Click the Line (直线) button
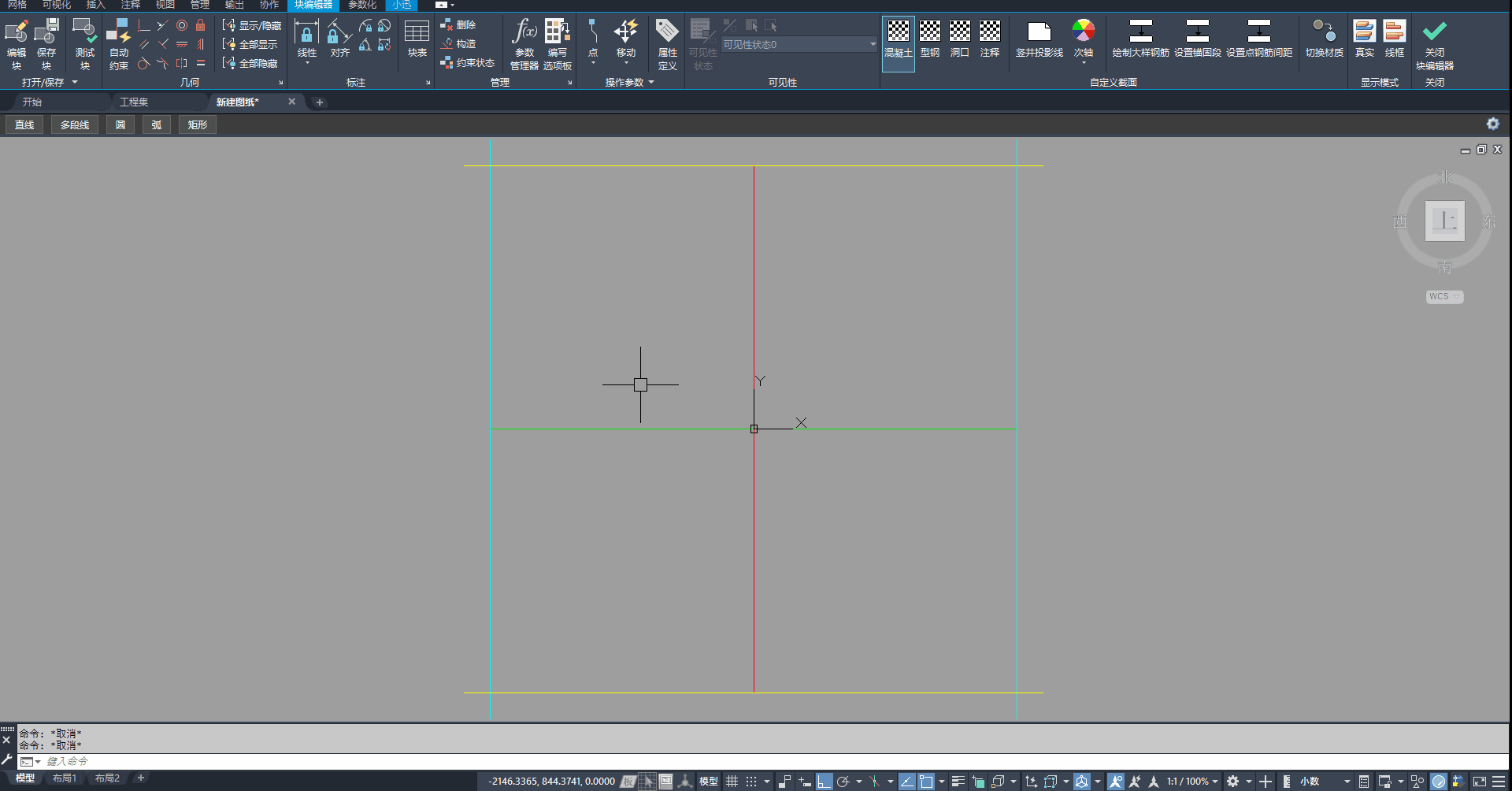1512x791 pixels. [x=24, y=124]
